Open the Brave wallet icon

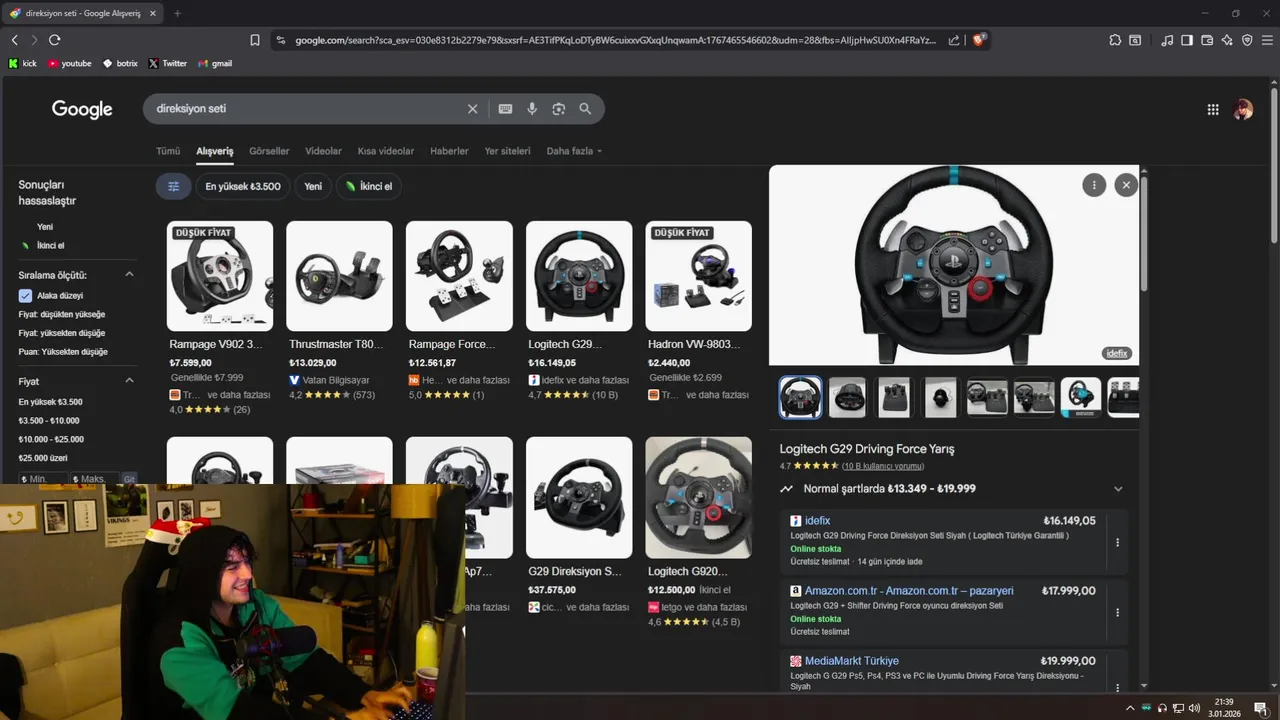(1207, 40)
